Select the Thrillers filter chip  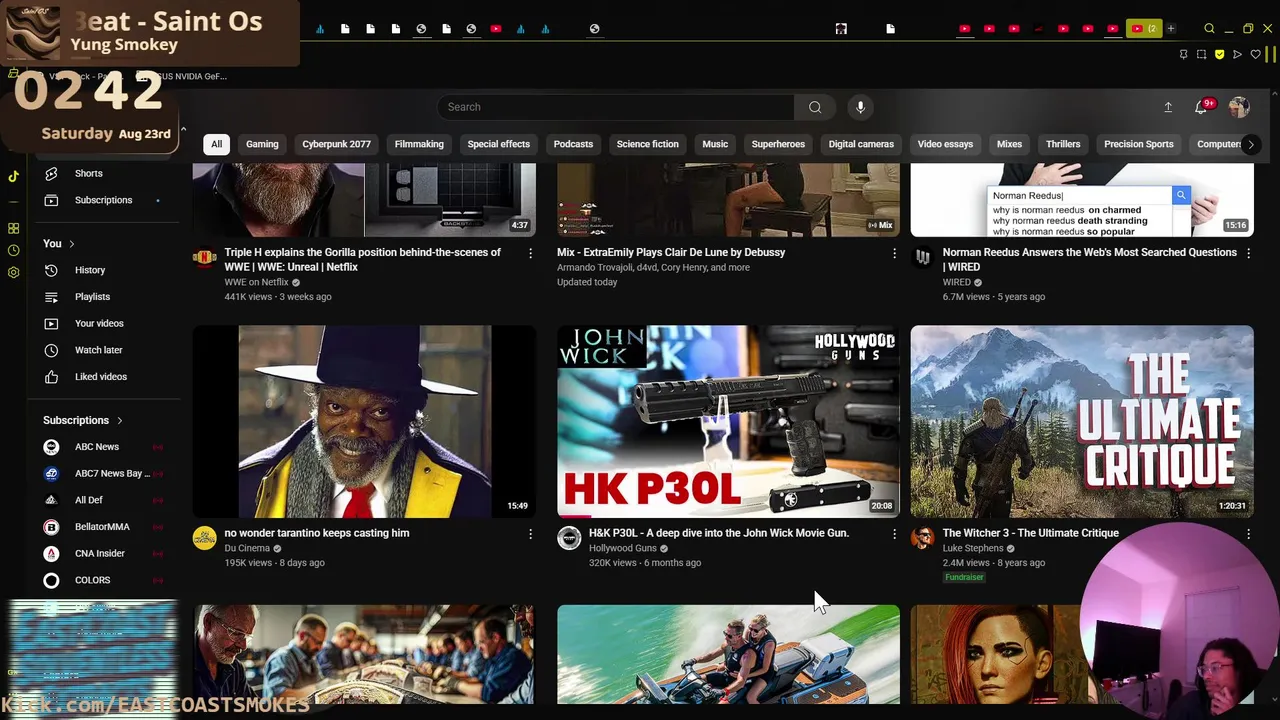[1063, 144]
